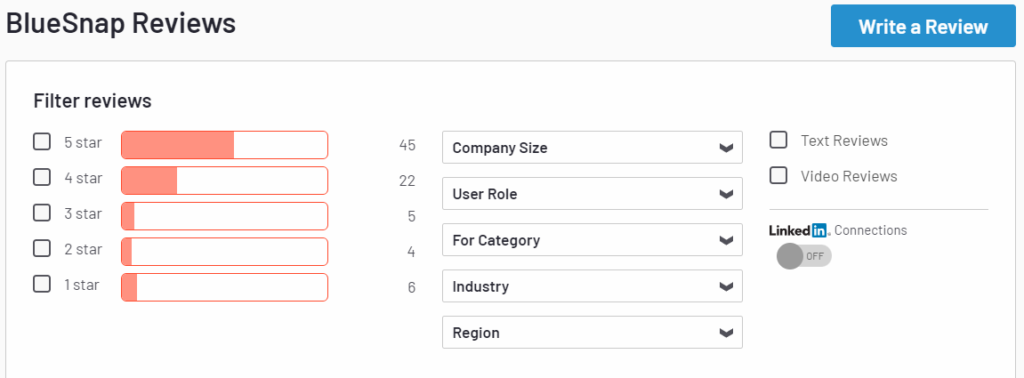Click the Write a Review button
This screenshot has height=378, width=1024.
pyautogui.click(x=923, y=26)
